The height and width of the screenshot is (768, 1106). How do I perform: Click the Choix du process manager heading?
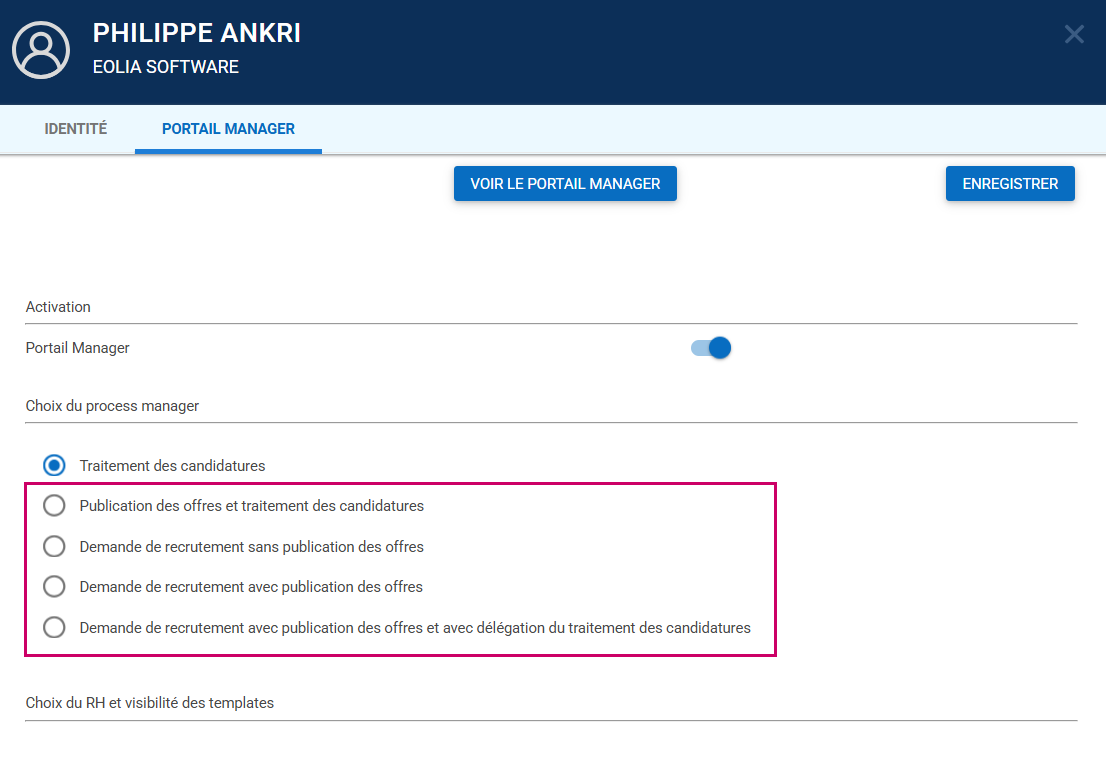[x=112, y=406]
